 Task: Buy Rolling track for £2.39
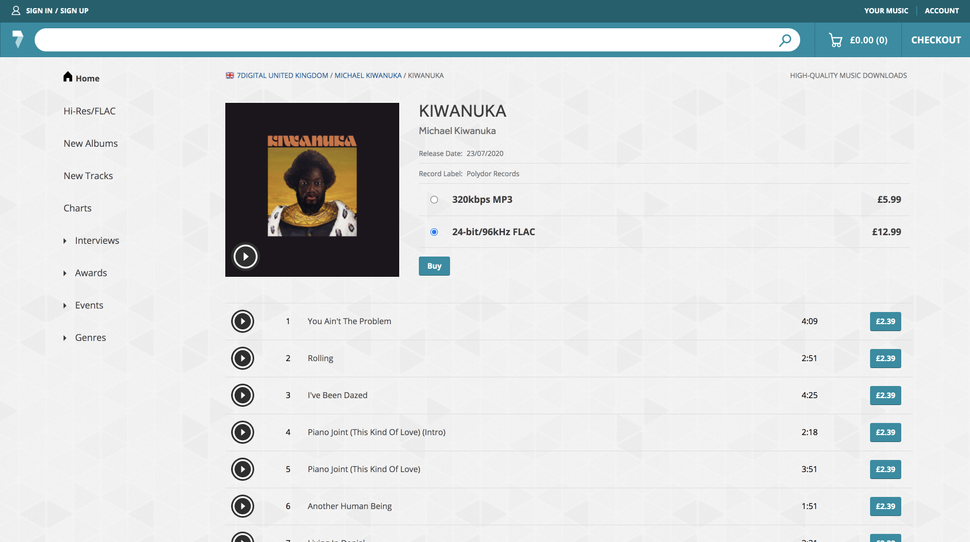click(885, 358)
